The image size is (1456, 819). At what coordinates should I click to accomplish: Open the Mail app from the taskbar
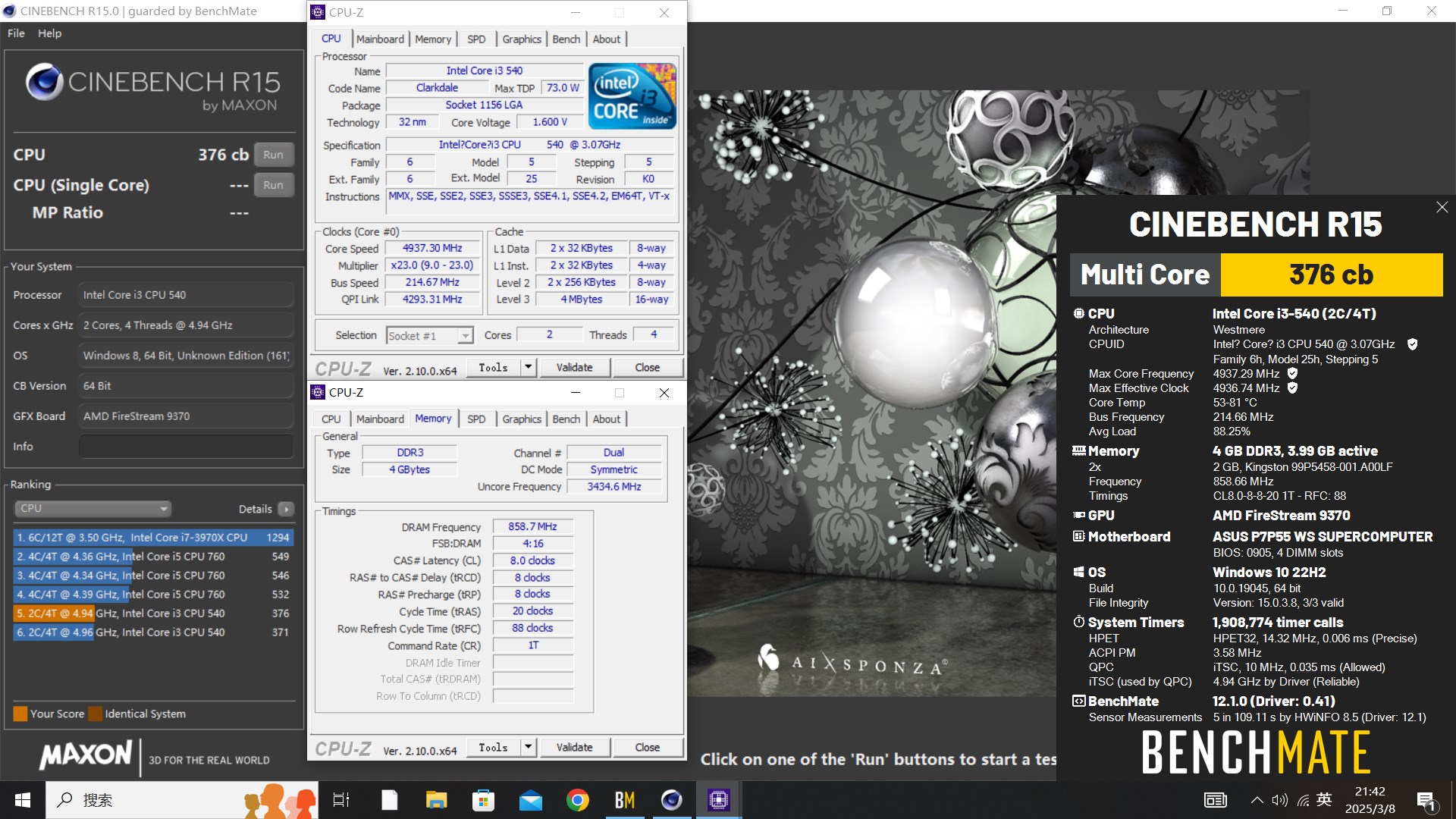[530, 800]
